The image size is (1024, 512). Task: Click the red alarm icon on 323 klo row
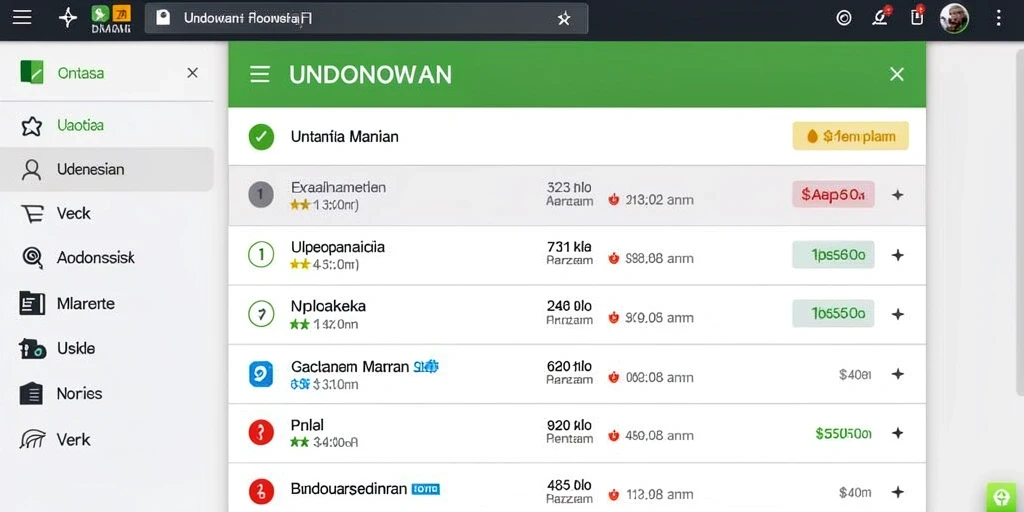(x=613, y=200)
